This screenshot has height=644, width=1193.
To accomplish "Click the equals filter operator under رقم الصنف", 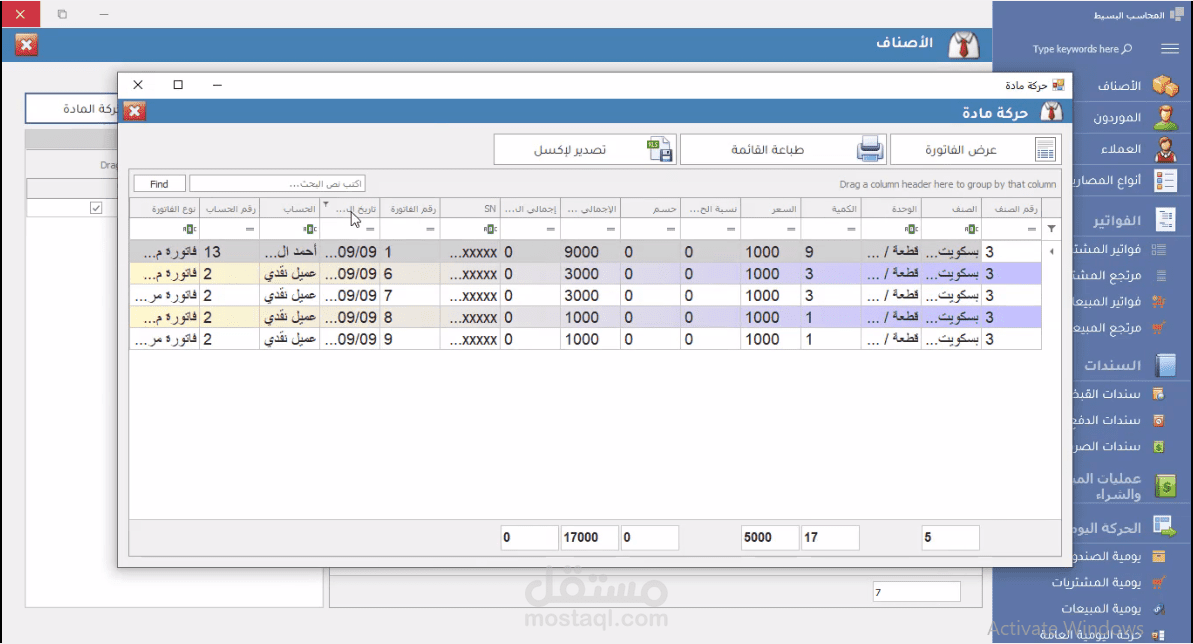I will point(1032,229).
